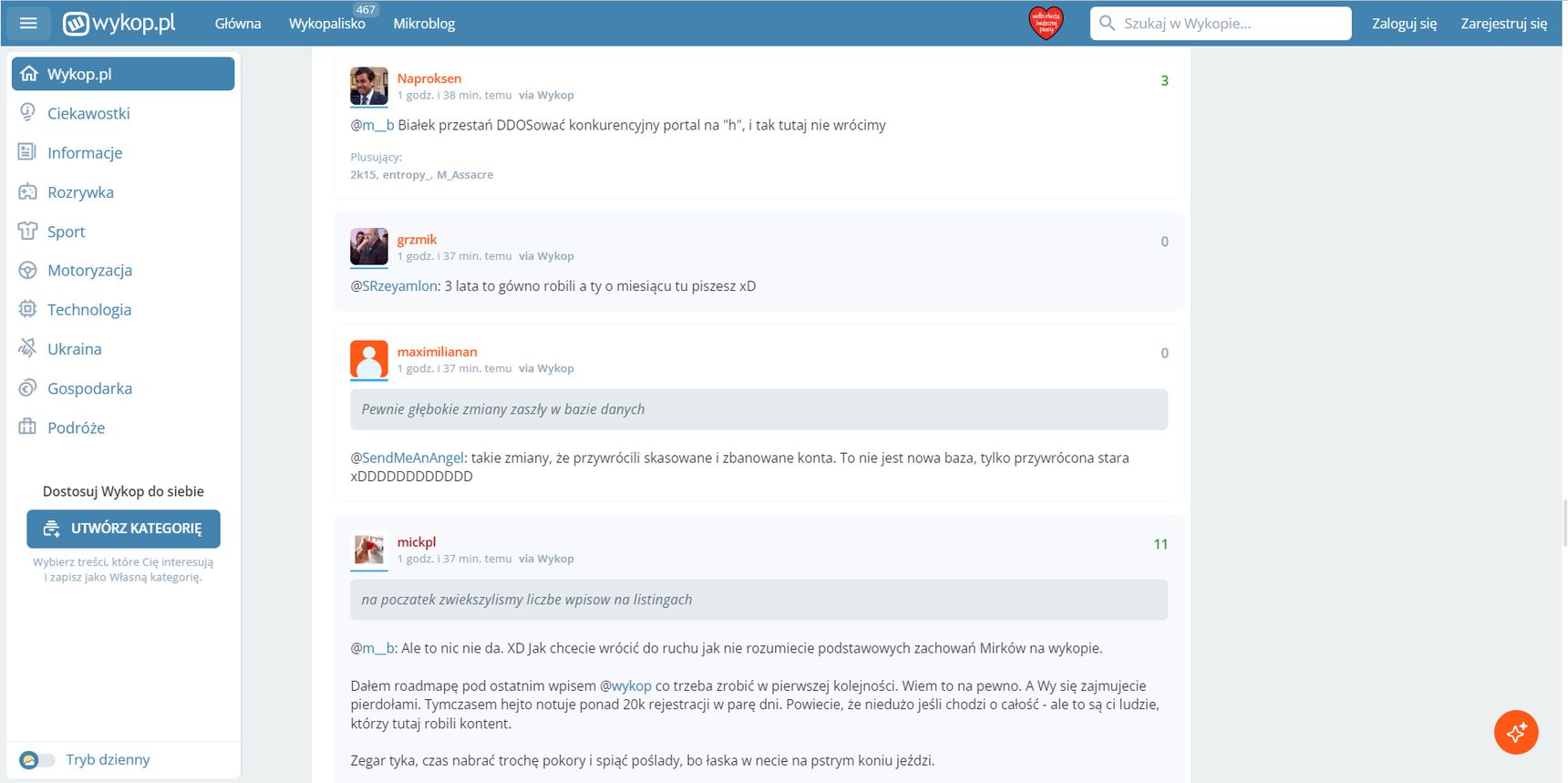Focus the Szukaj w Wykopie search field

point(1221,24)
